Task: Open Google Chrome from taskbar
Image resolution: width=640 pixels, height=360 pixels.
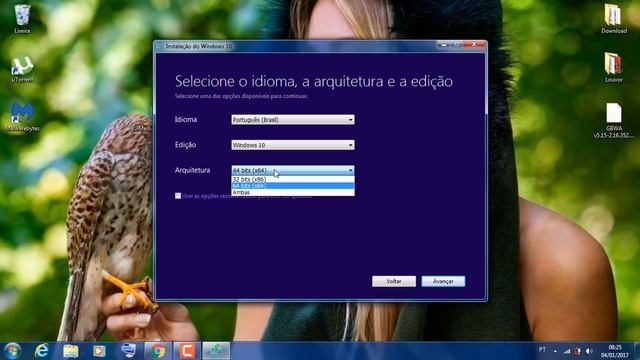Action: (158, 351)
